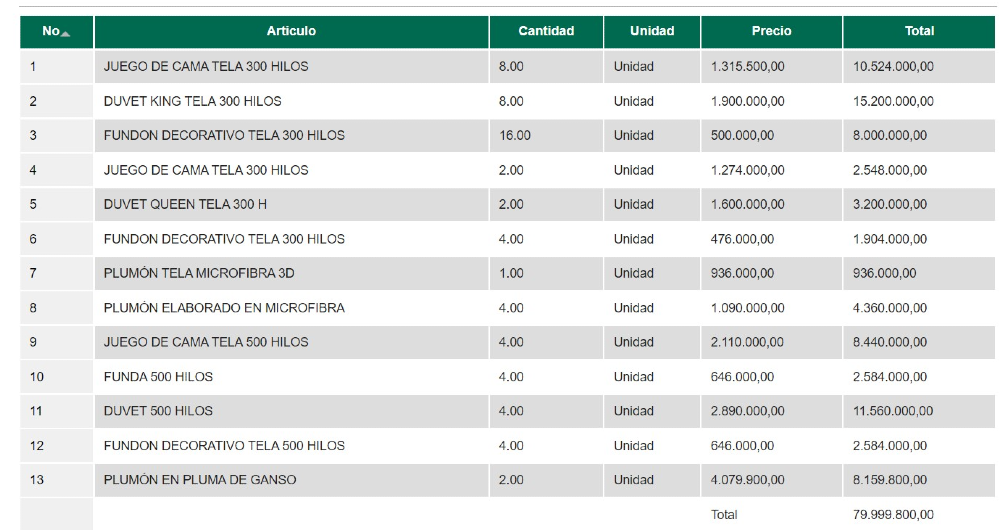Sort table by Cantidad column header
The width and height of the screenshot is (1000, 530).
[546, 31]
